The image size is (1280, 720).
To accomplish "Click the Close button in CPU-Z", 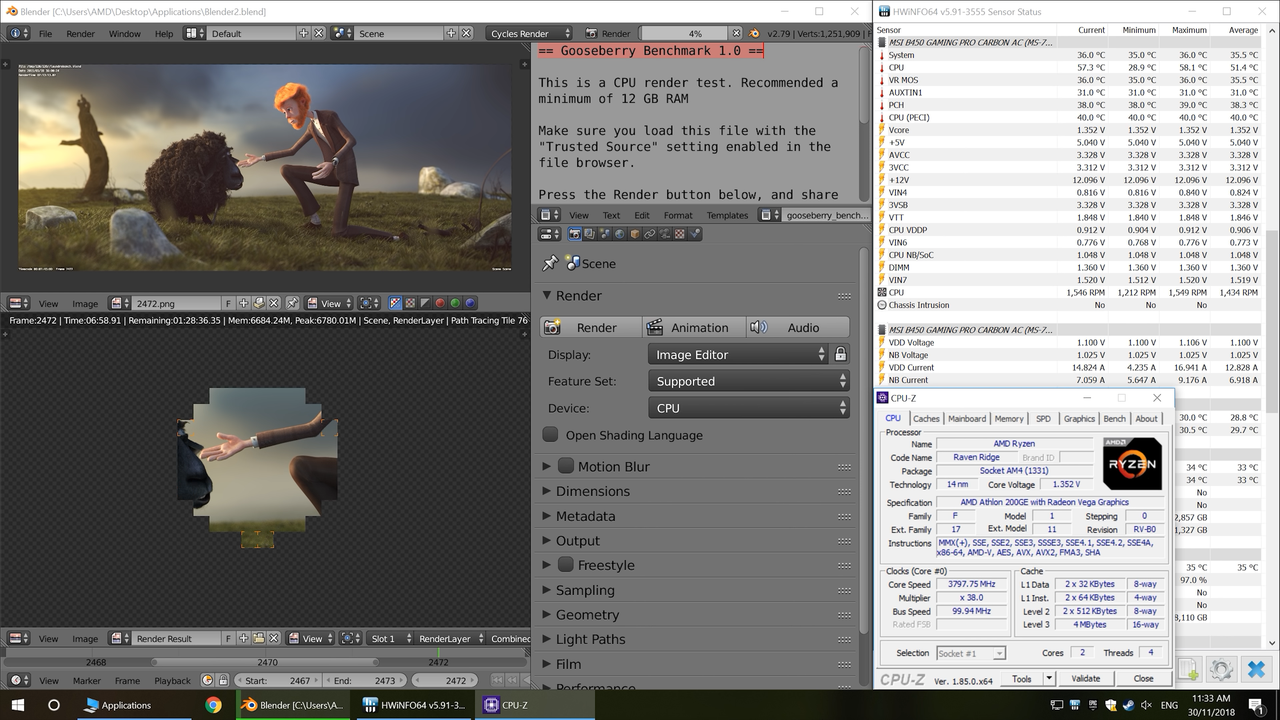I will coord(1143,678).
